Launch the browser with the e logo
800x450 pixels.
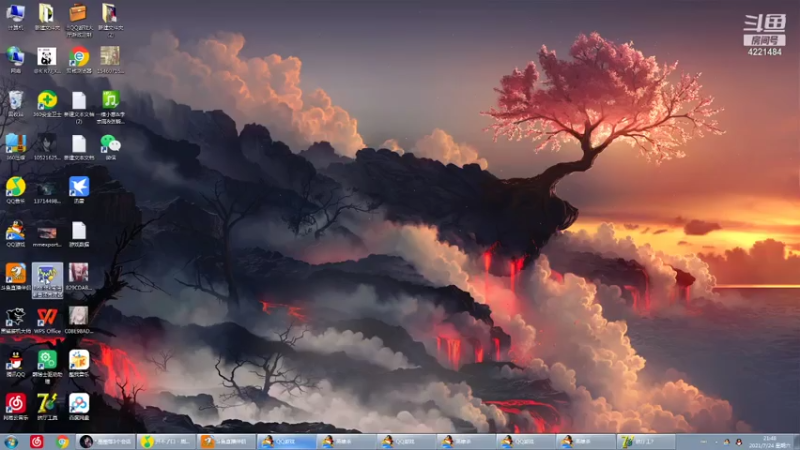79,60
